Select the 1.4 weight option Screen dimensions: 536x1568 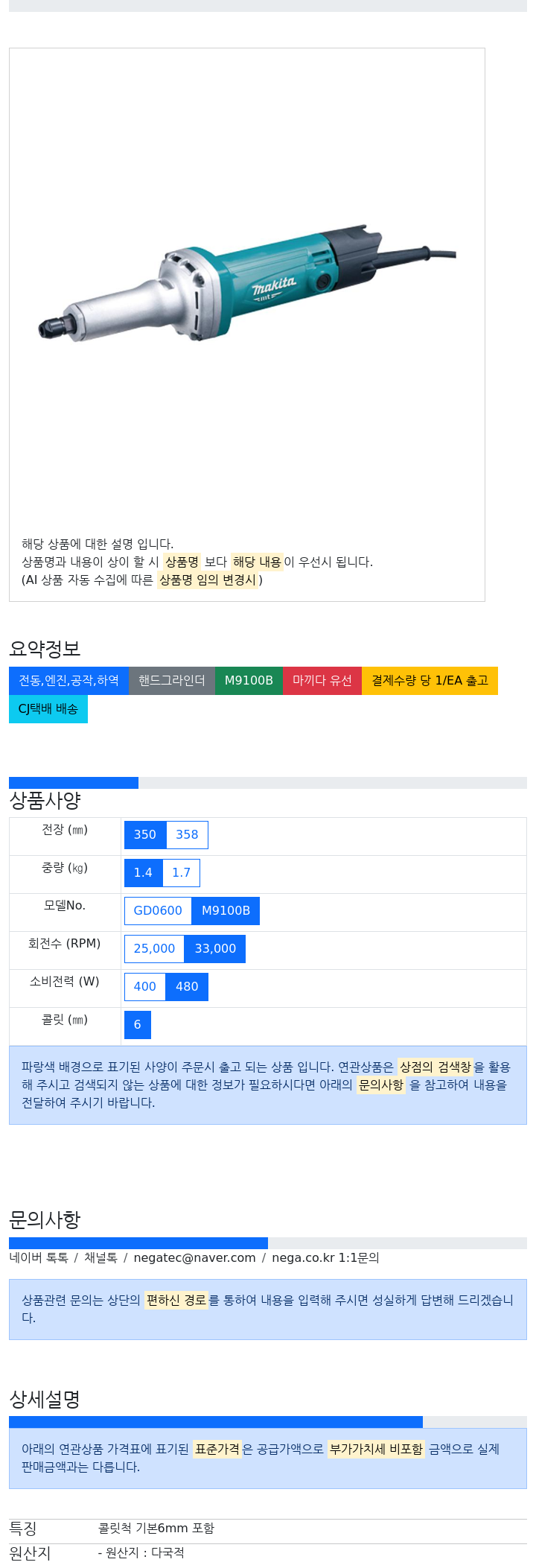[x=143, y=873]
